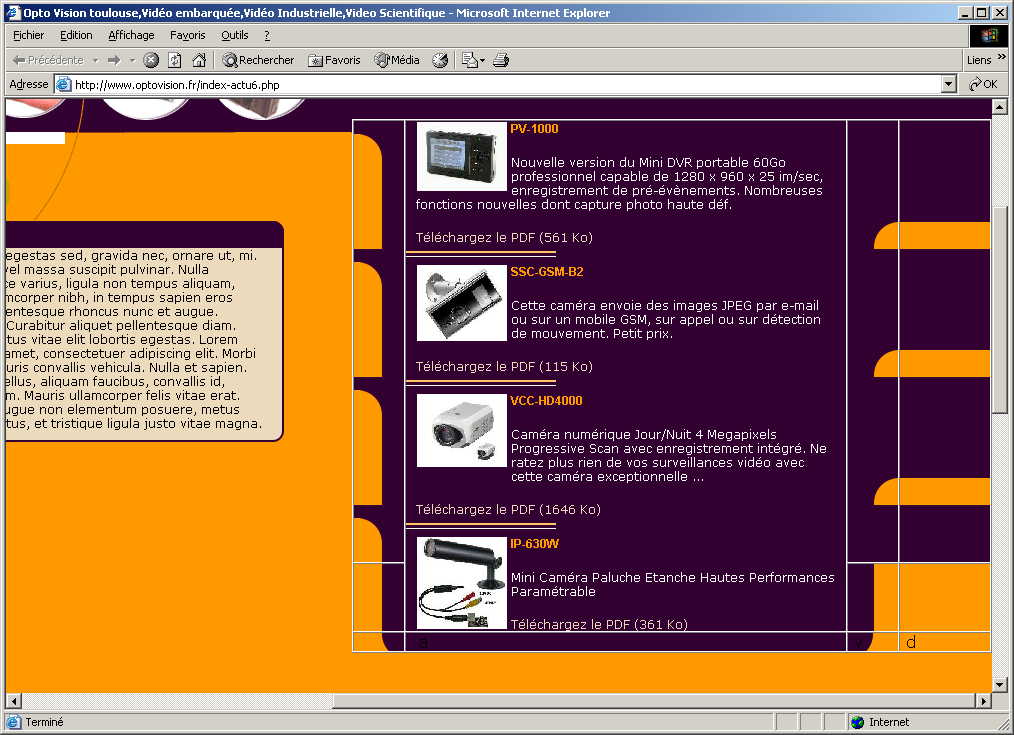This screenshot has width=1014, height=735.
Task: Print the page with printer icon
Action: 501,60
